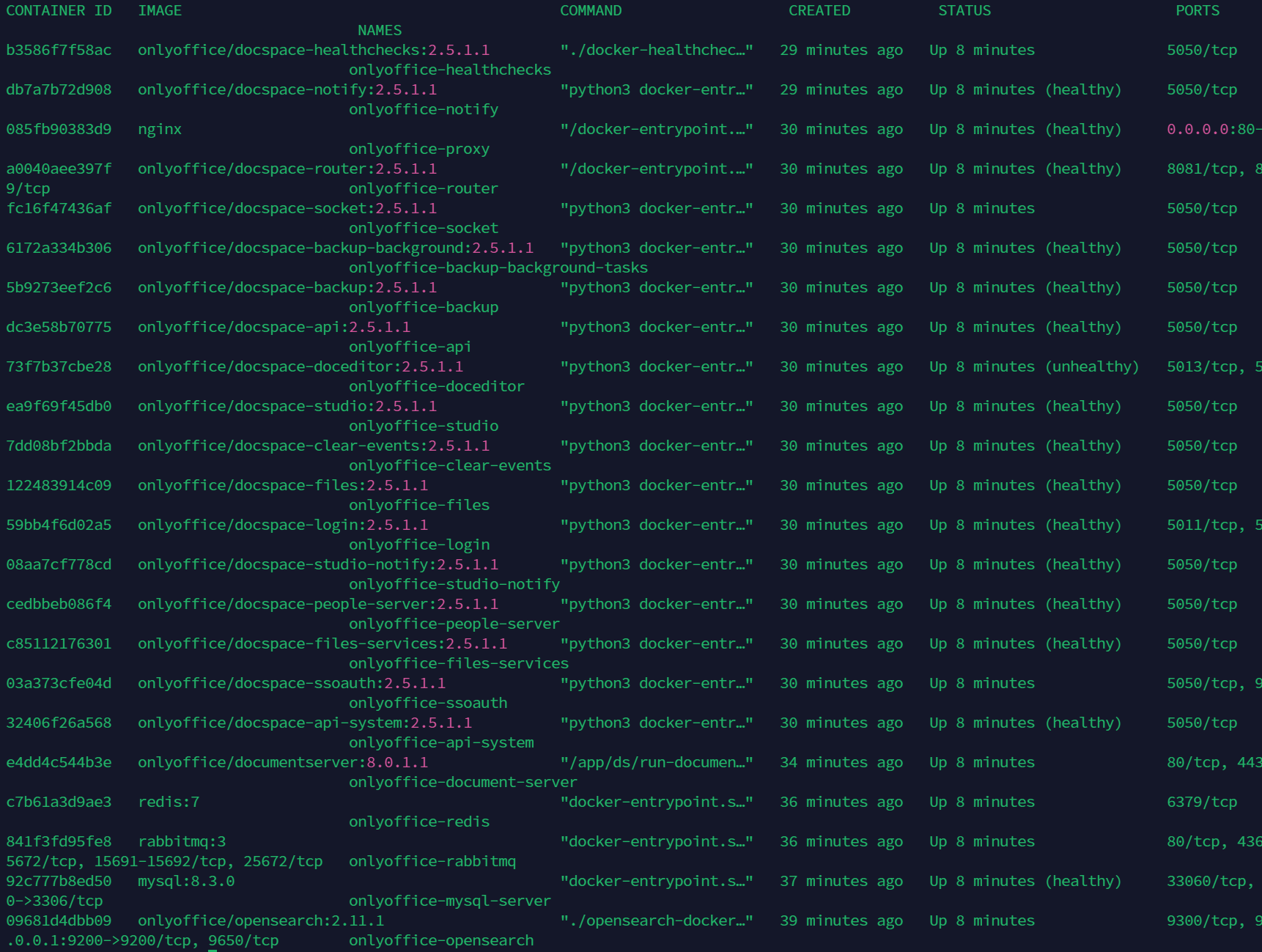Viewport: 1262px width, 952px height.
Task: Click the "./docker-healthchec…" command
Action: click(x=657, y=50)
